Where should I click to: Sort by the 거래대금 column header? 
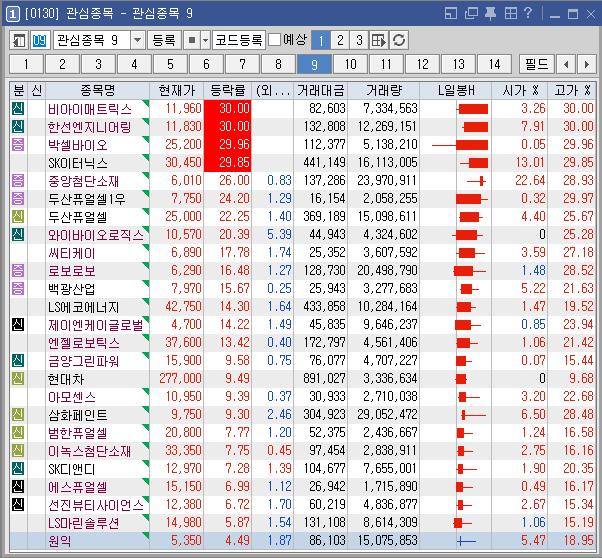pyautogui.click(x=321, y=91)
